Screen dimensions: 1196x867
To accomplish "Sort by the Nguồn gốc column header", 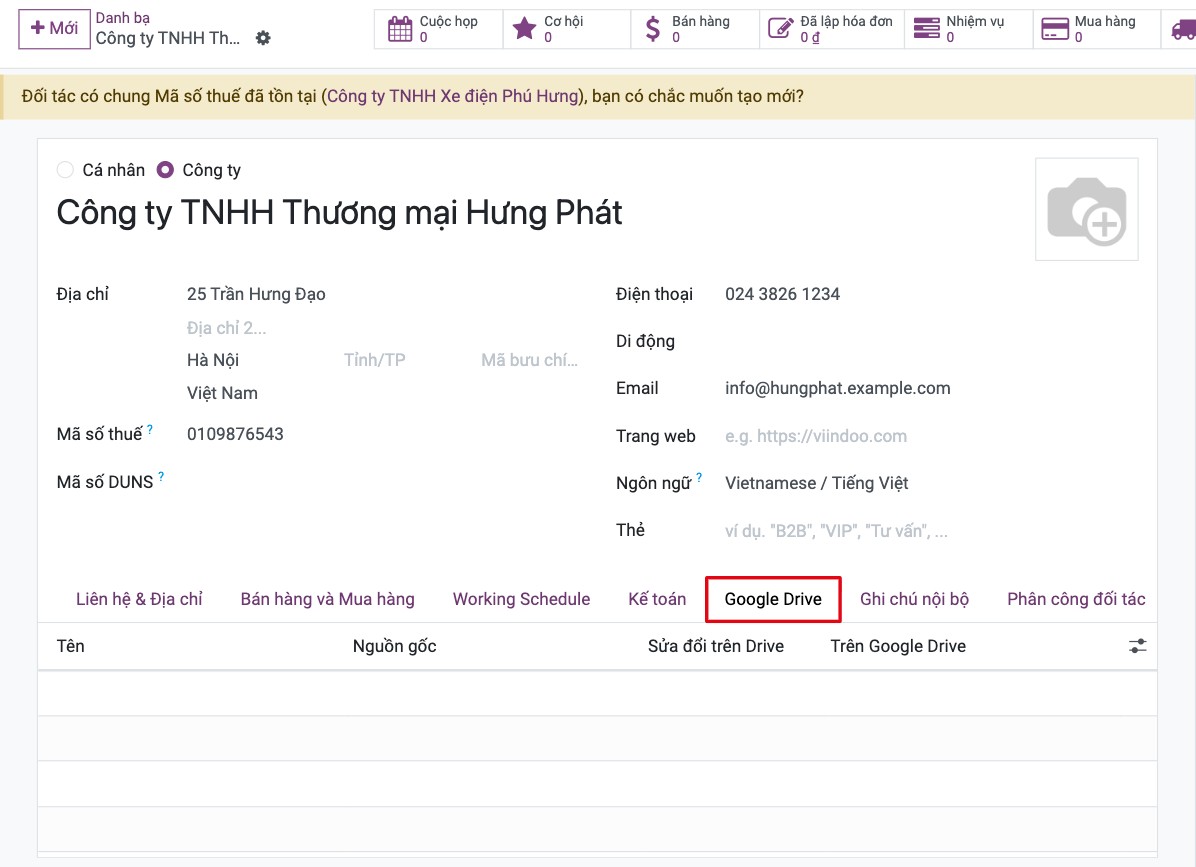I will click(394, 647).
